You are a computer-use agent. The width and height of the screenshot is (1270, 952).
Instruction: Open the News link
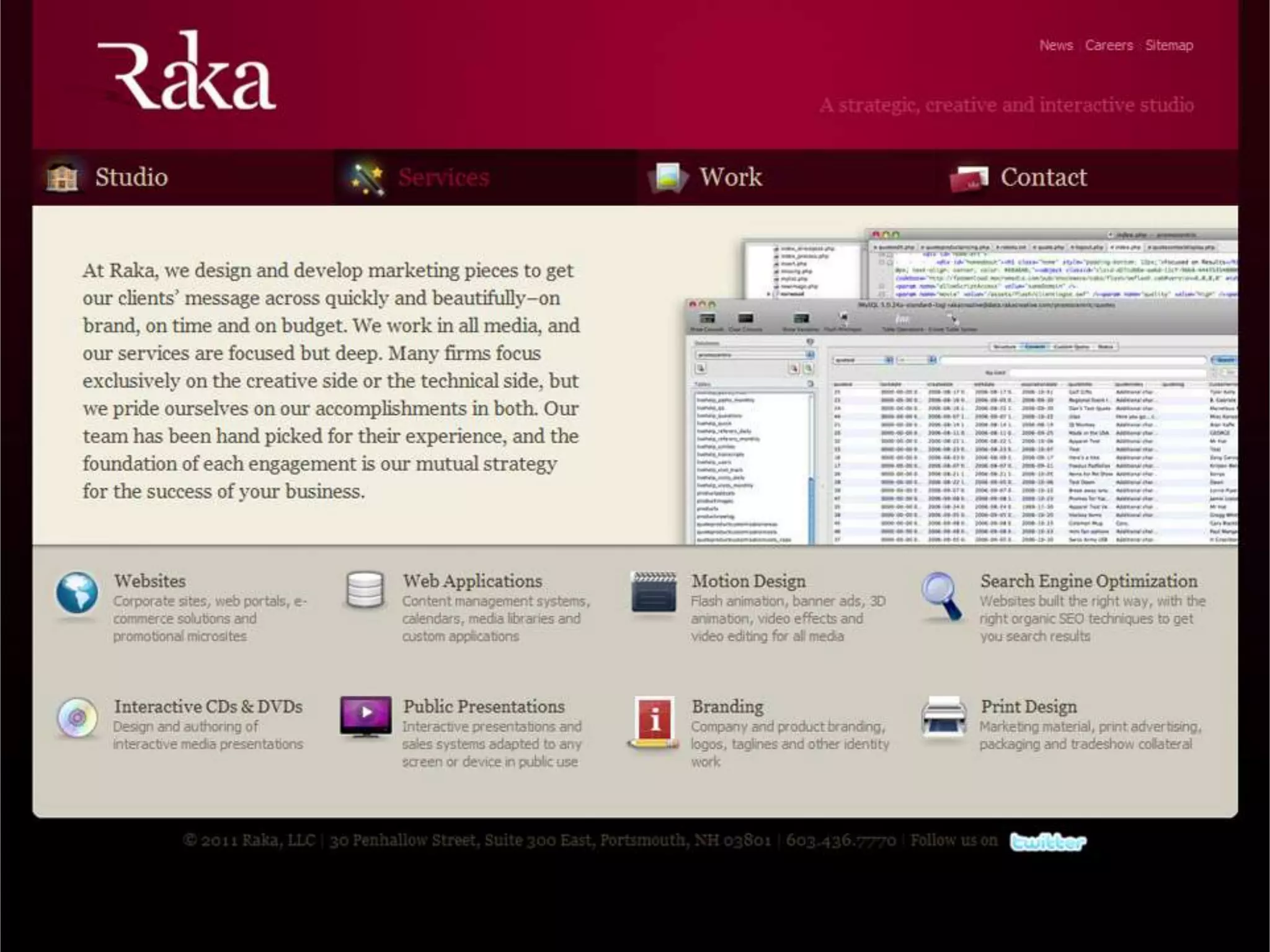coord(1055,45)
